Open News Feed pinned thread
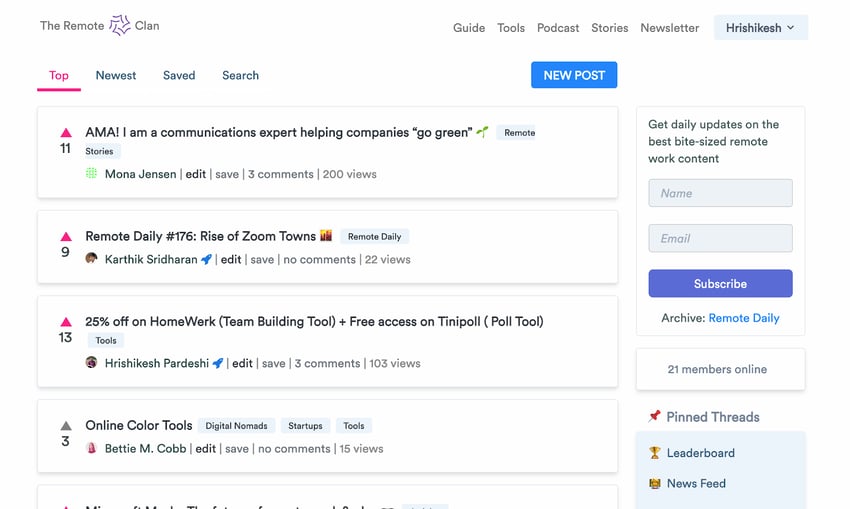Screen dimensions: 850x509 696,484
